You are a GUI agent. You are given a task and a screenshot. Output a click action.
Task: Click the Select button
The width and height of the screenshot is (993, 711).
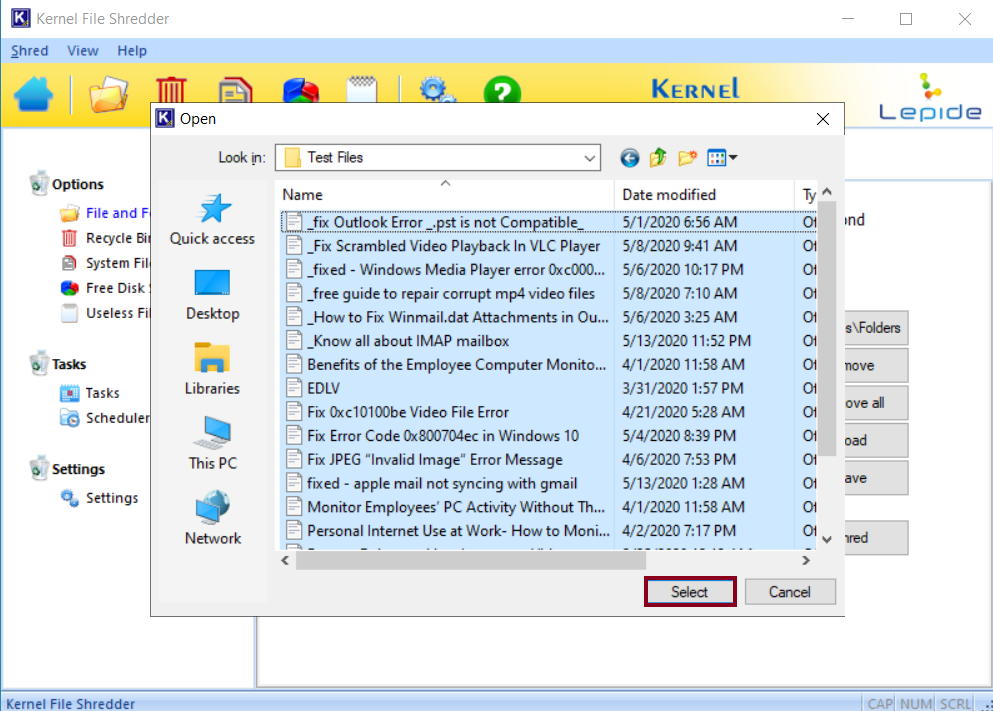690,592
